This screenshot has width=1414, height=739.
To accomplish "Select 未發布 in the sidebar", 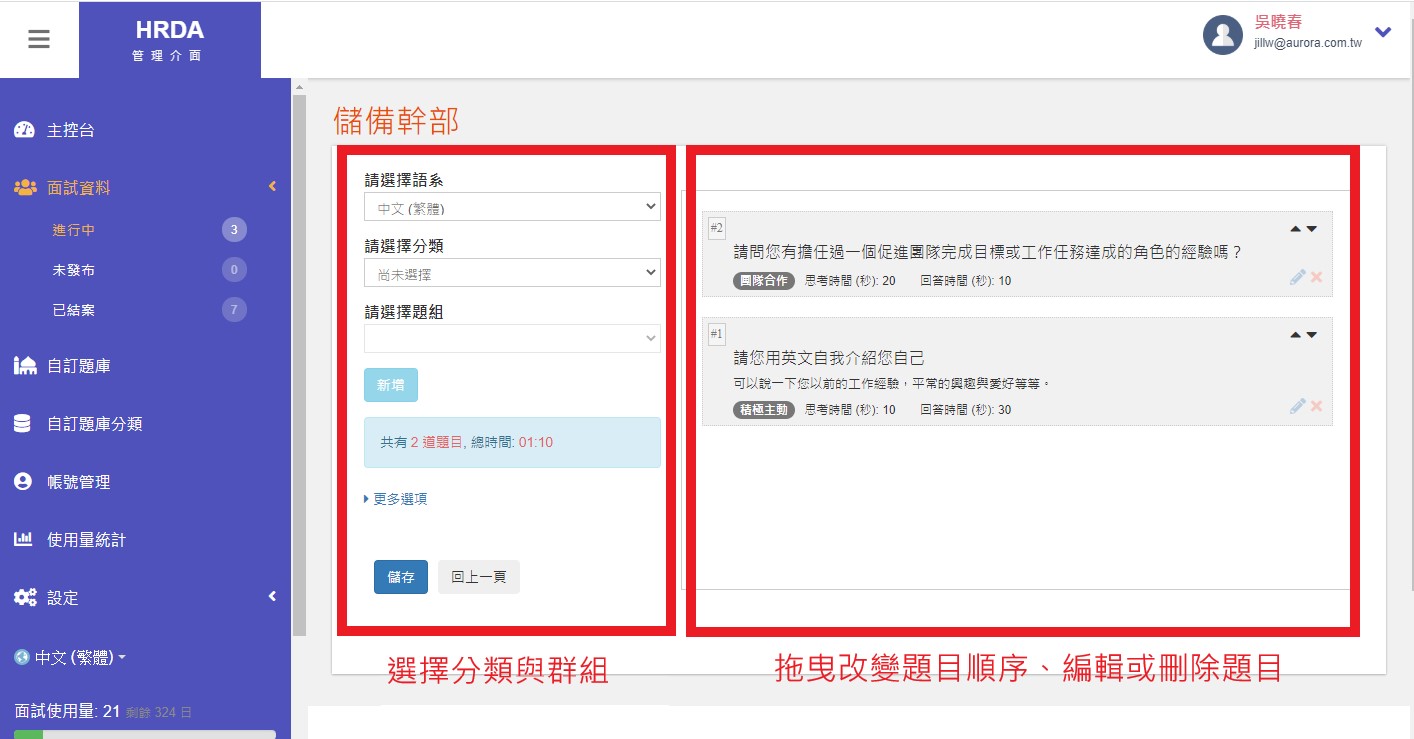I will point(74,270).
